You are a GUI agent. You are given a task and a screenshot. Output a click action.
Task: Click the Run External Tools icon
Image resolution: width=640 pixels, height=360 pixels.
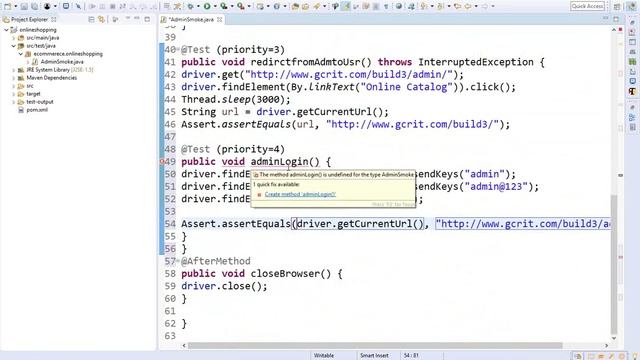coord(241,6)
